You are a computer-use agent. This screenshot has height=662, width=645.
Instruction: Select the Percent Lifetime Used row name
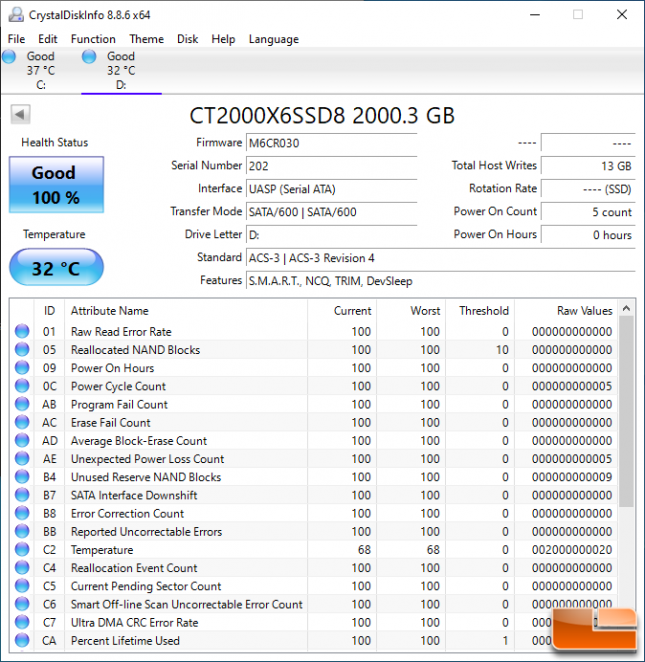(125, 640)
